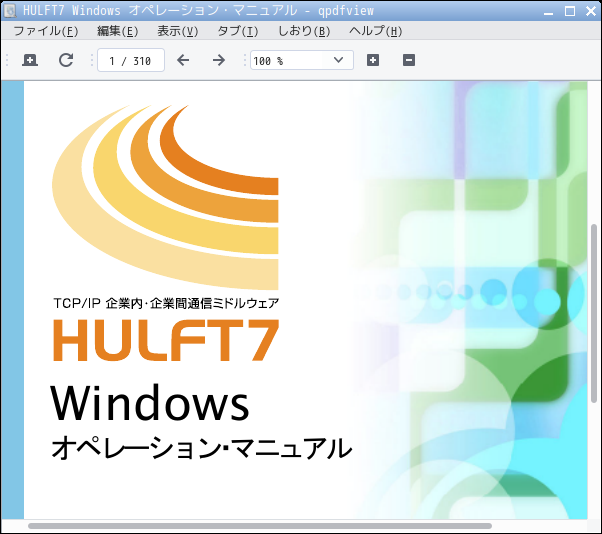Click the open-in-new-tab toolbar icon
The width and height of the screenshot is (602, 534).
[30, 60]
